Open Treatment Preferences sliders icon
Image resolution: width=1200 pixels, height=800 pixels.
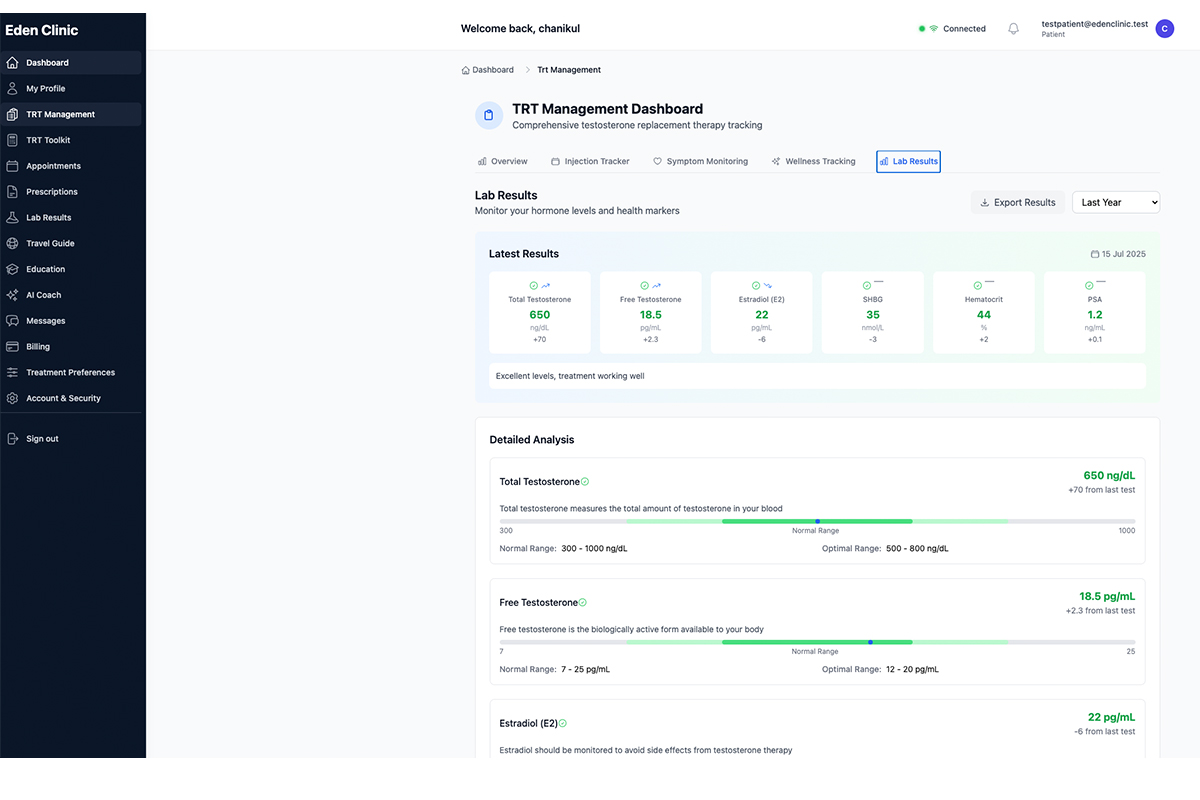click(12, 371)
